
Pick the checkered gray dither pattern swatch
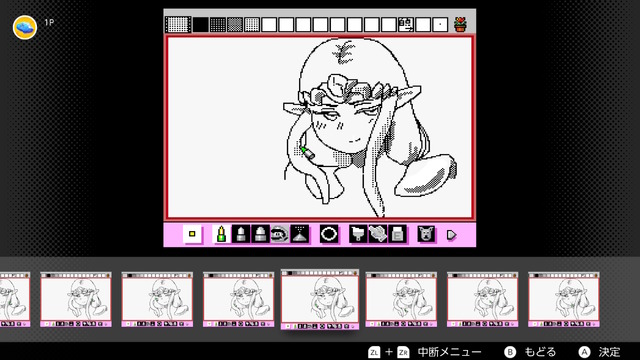point(235,24)
